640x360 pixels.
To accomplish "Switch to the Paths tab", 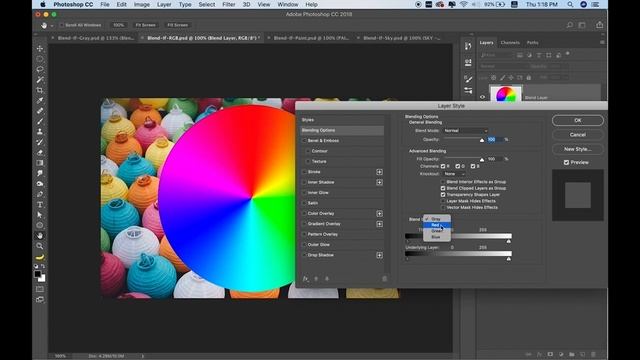I will point(532,42).
